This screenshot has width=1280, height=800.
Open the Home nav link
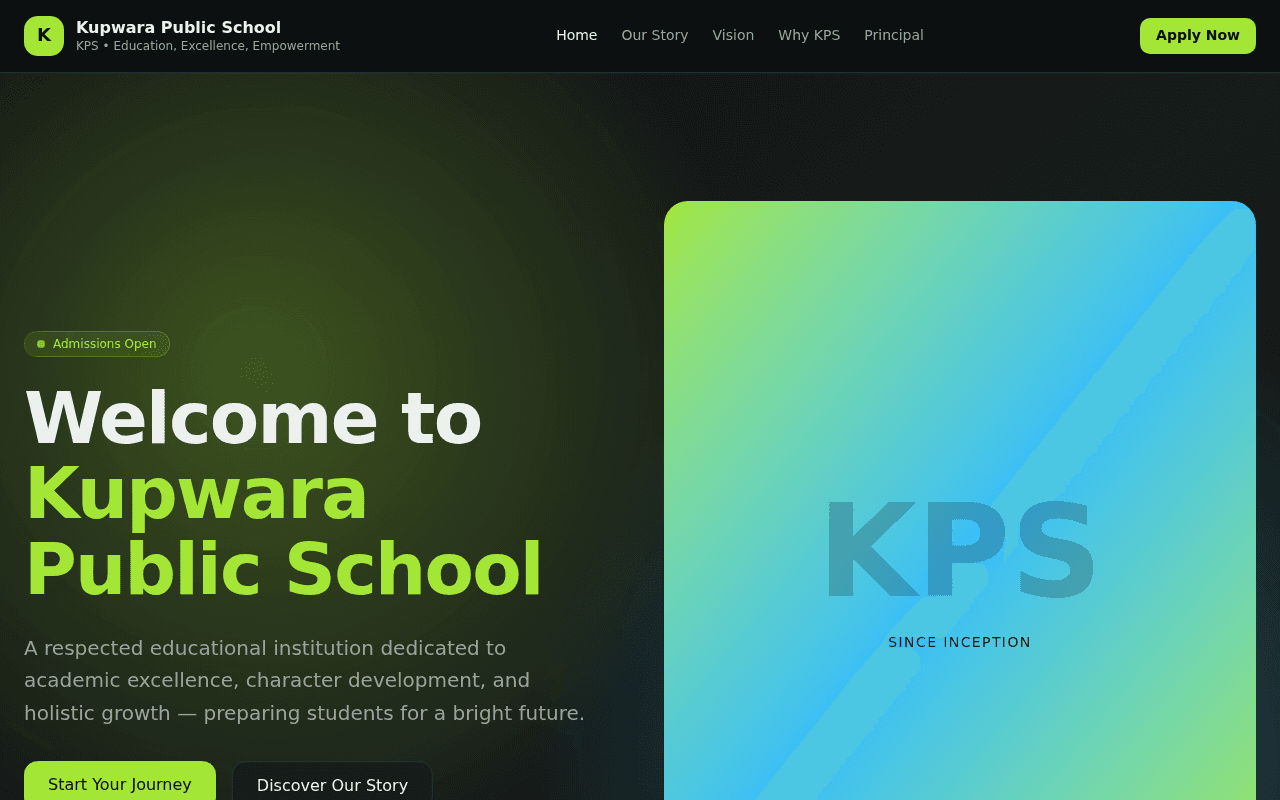[576, 35]
